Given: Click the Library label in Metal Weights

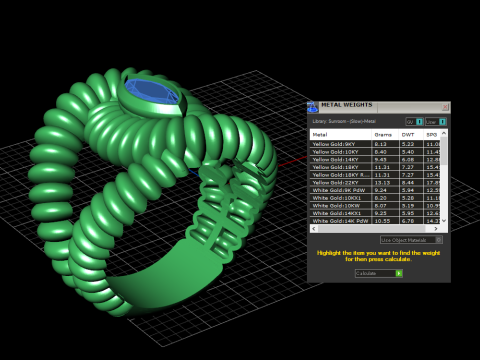Looking at the screenshot, I should (x=344, y=121).
